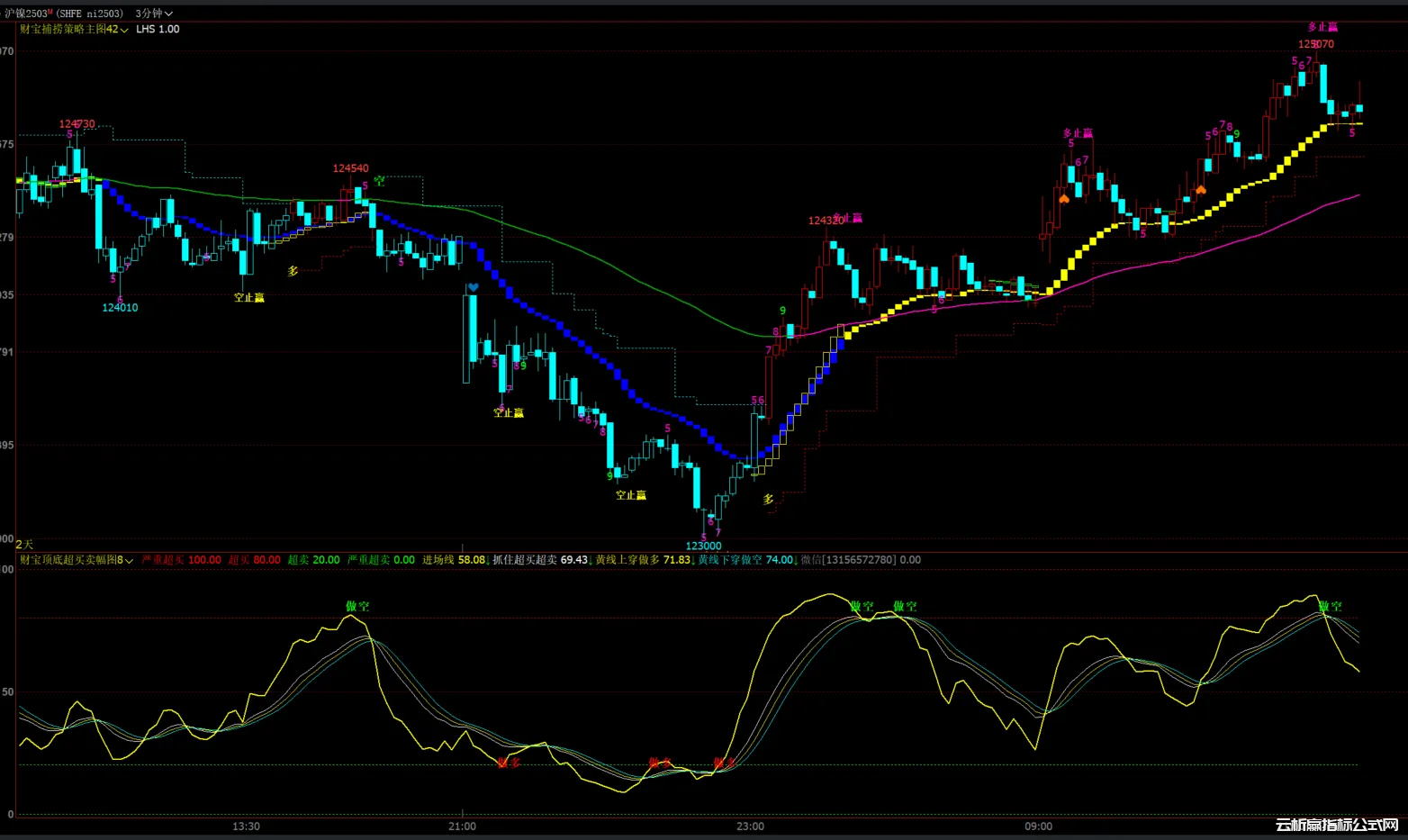Click the orange heart marker below the 5-6-7-8-9 count
The image size is (1408, 840).
coord(1200,190)
